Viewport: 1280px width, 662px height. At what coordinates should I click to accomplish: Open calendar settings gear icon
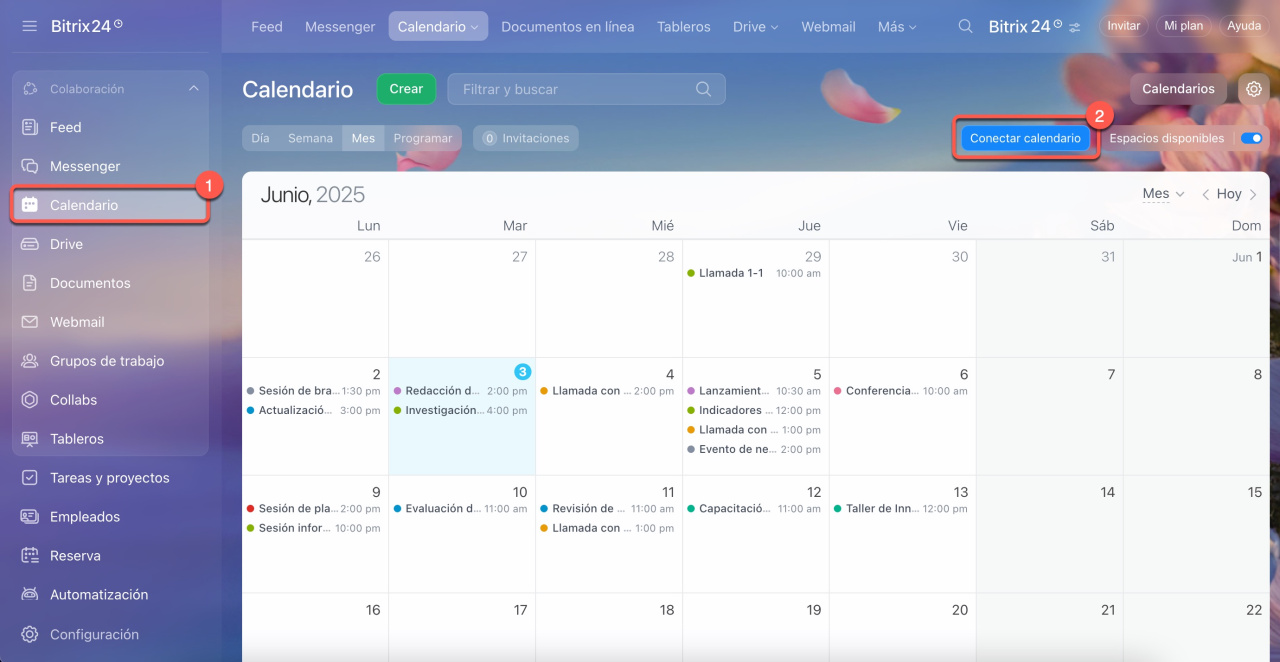click(x=1254, y=89)
